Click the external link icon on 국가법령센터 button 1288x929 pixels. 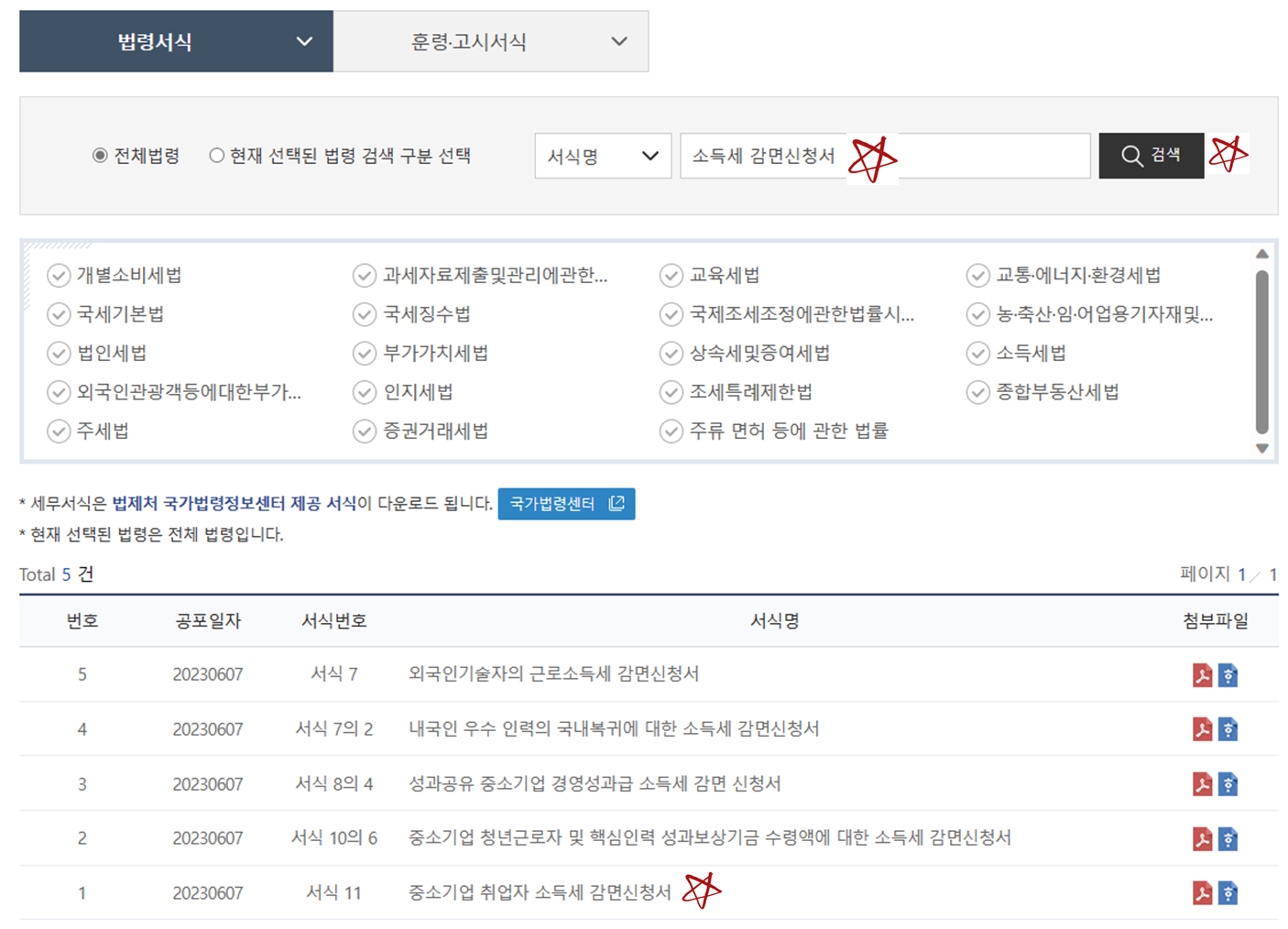[x=617, y=504]
